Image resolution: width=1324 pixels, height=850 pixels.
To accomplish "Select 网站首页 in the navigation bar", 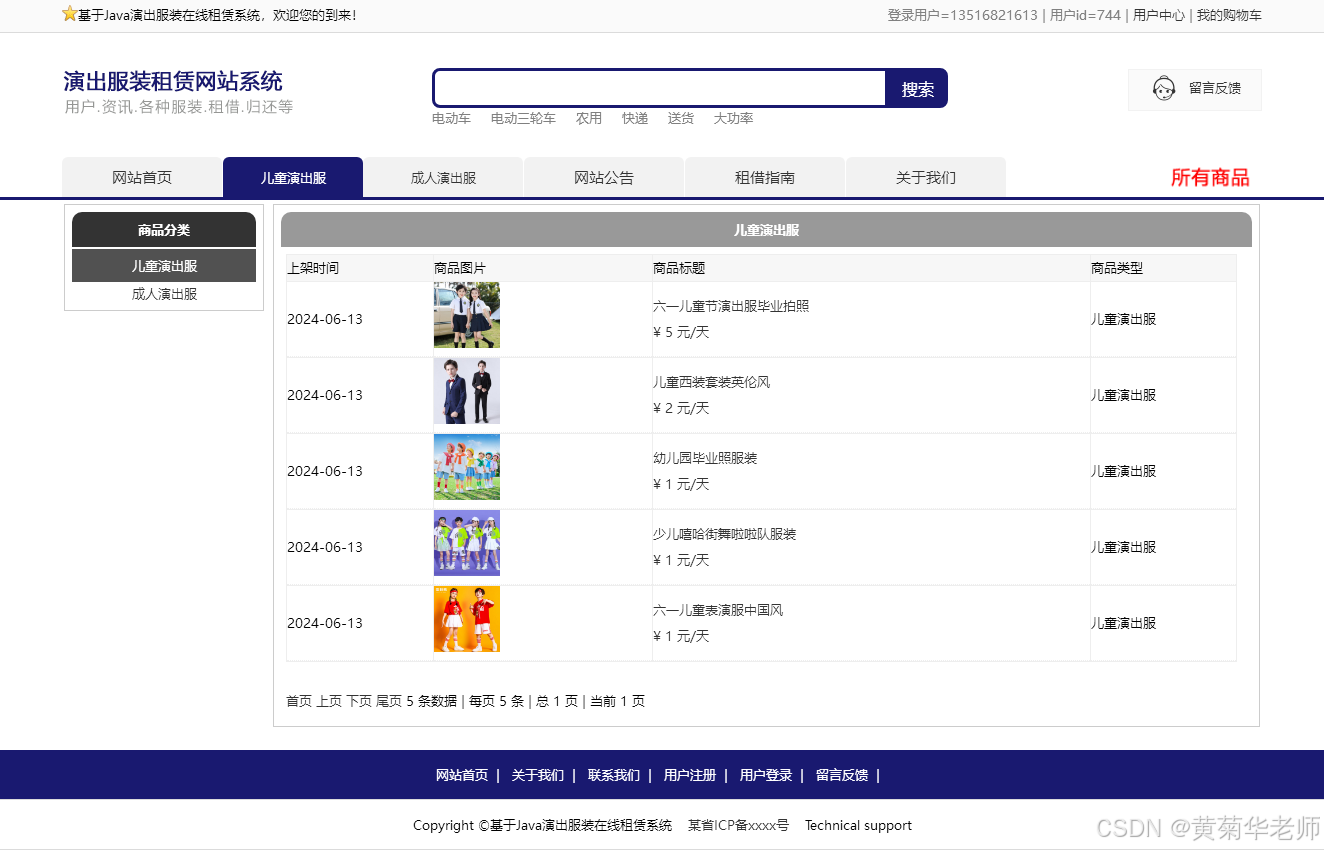I will coord(142,178).
